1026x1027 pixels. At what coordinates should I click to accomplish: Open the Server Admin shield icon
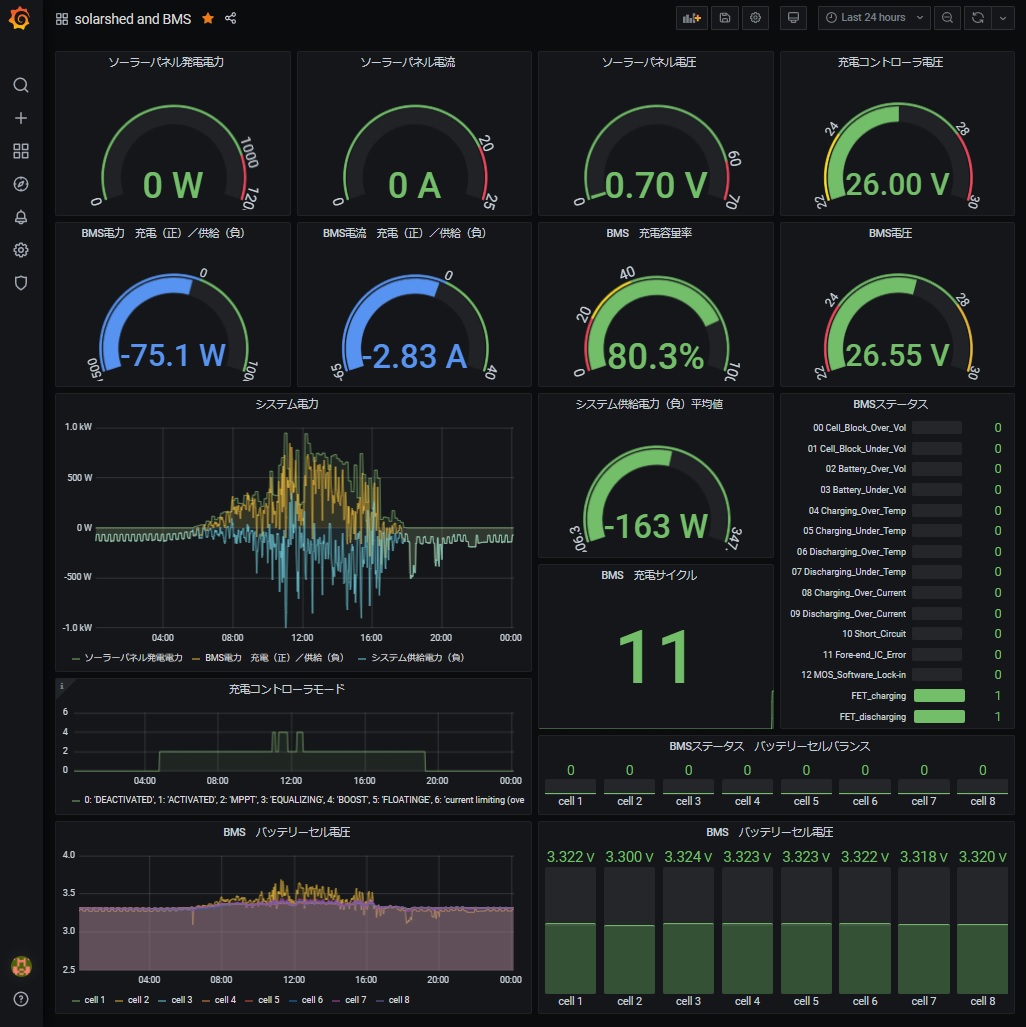point(21,283)
